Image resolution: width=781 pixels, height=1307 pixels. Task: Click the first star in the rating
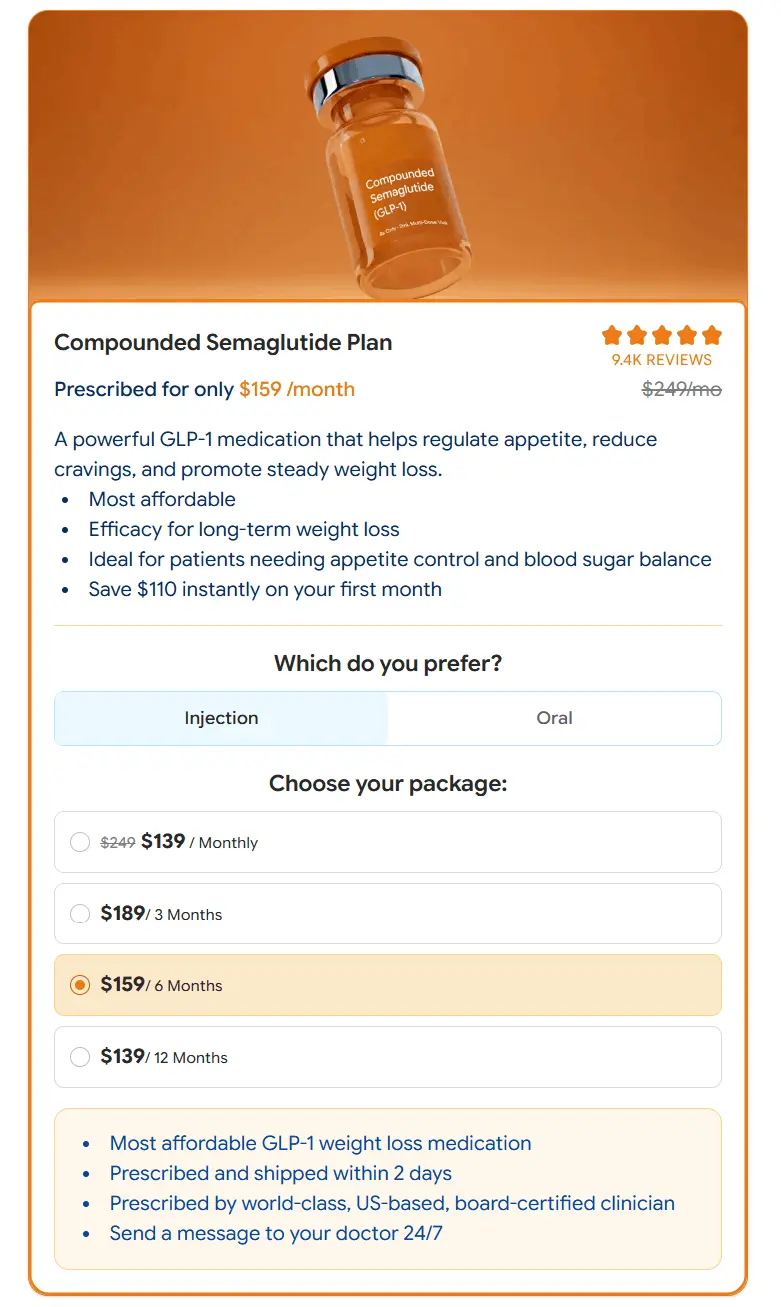click(612, 335)
